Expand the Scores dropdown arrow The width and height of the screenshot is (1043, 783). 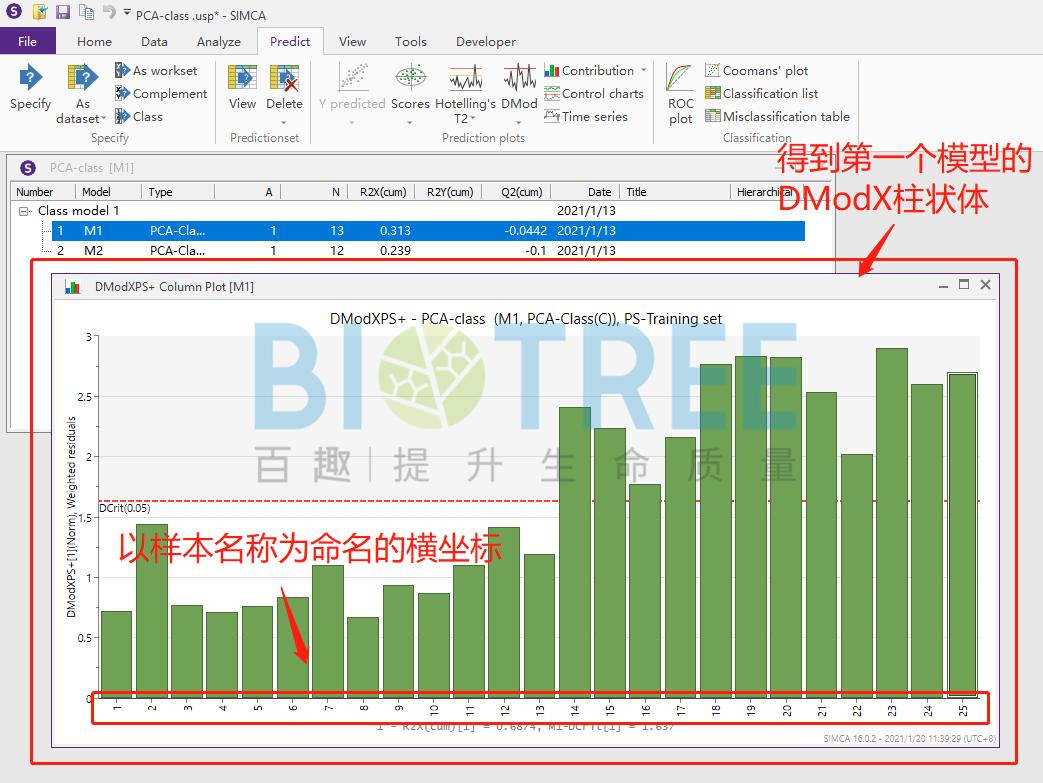click(410, 123)
